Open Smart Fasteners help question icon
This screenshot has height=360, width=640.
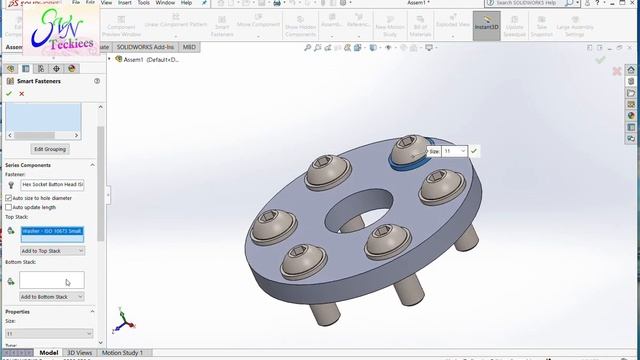97,81
